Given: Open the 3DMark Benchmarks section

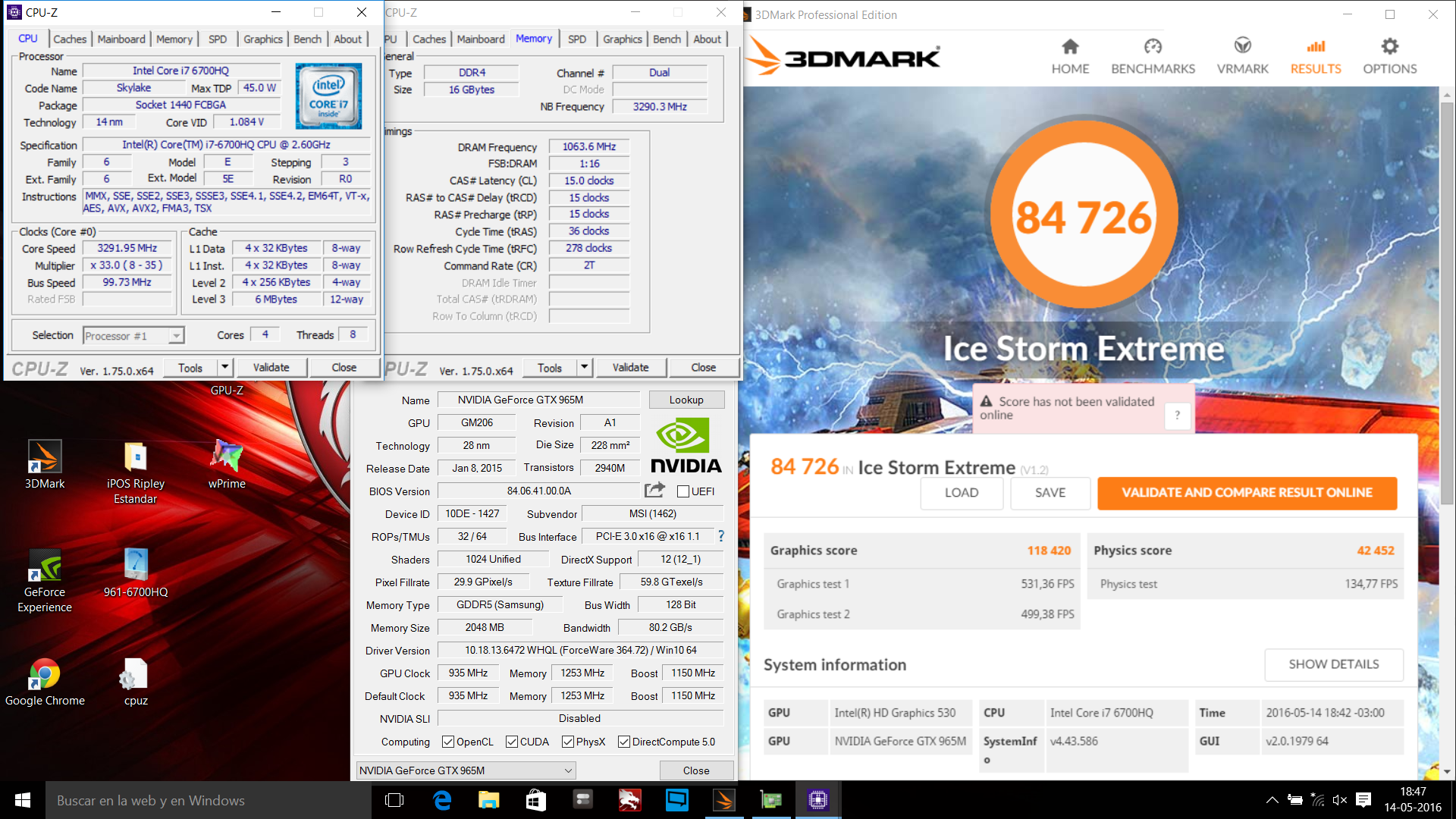Looking at the screenshot, I should (1153, 57).
